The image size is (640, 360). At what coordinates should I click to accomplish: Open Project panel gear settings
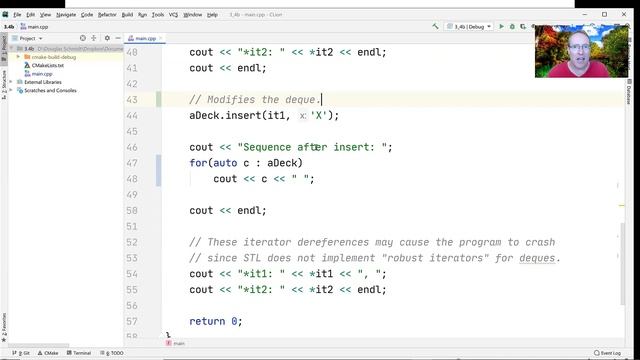107,38
